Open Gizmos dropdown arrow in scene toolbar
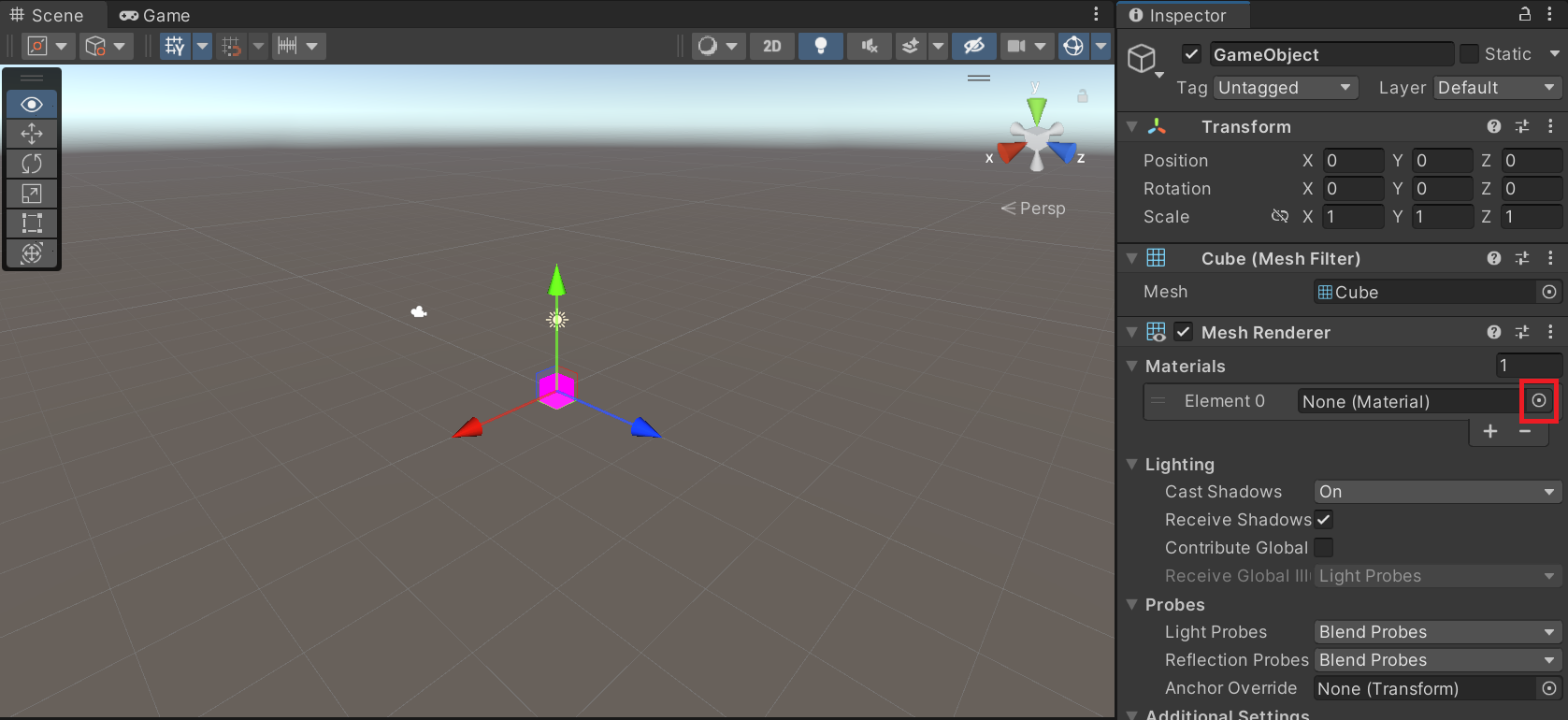 coord(1101,46)
